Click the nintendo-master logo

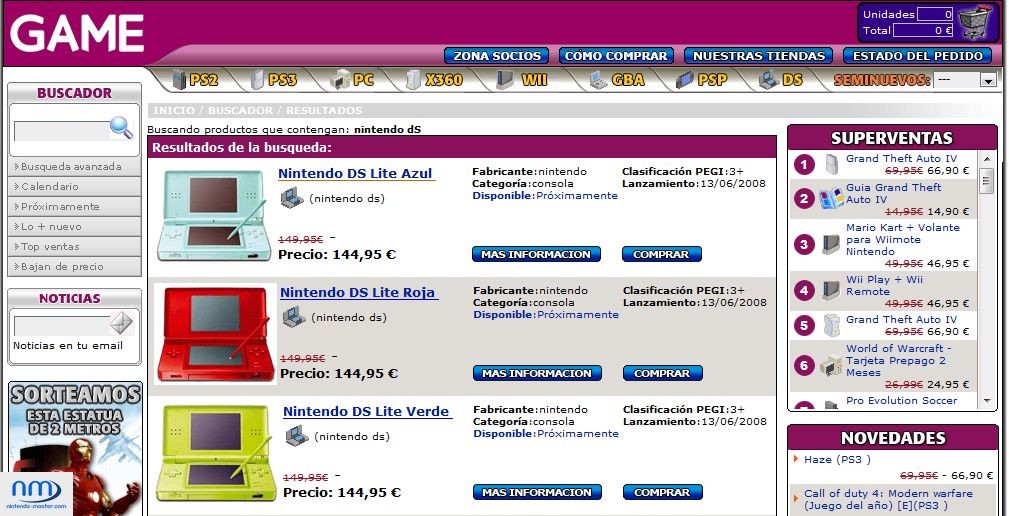coord(37,494)
